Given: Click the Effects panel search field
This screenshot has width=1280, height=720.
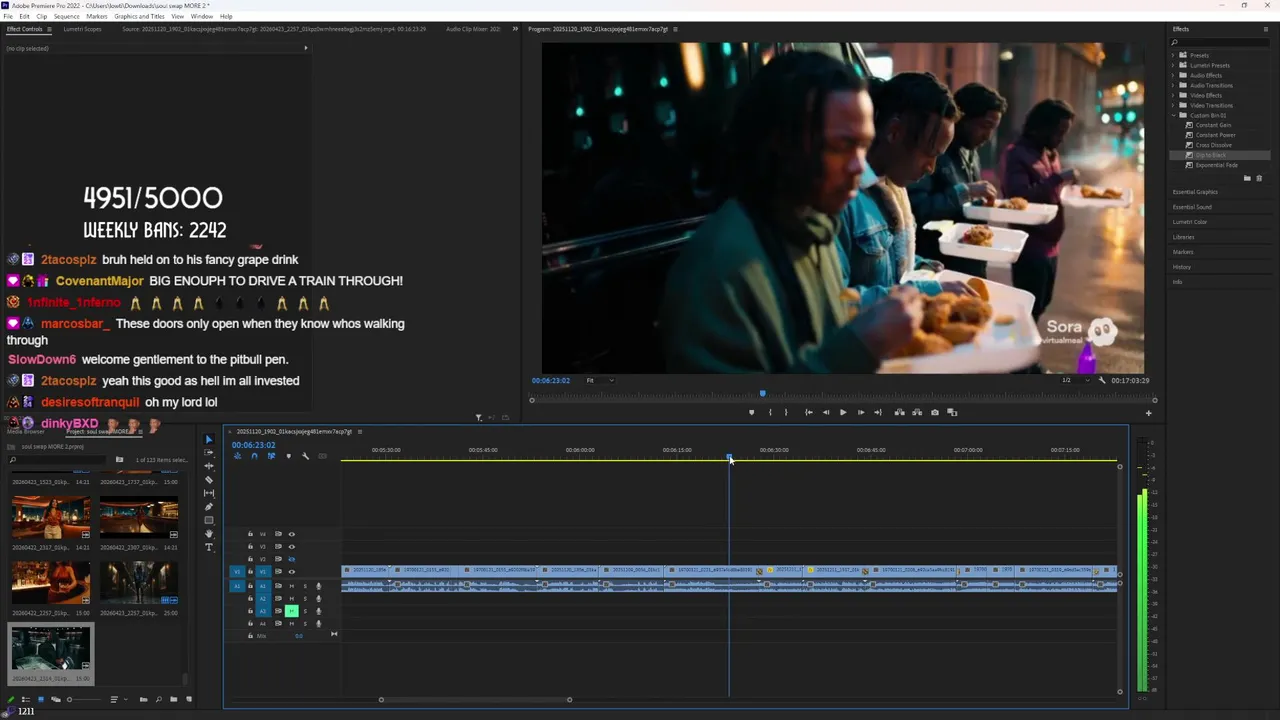Looking at the screenshot, I should pyautogui.click(x=1219, y=42).
